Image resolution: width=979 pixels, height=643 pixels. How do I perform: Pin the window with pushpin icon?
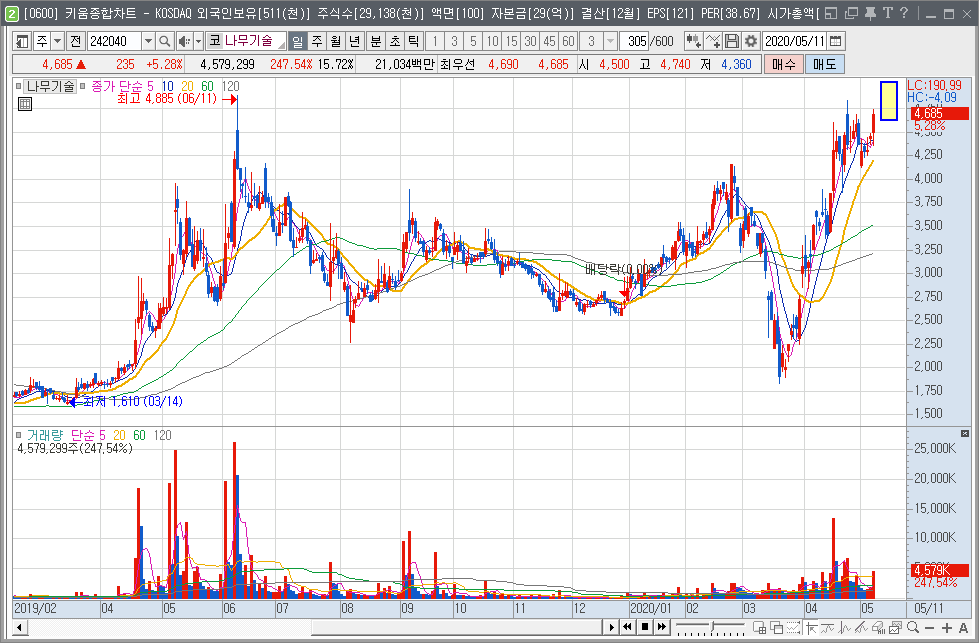pyautogui.click(x=870, y=12)
